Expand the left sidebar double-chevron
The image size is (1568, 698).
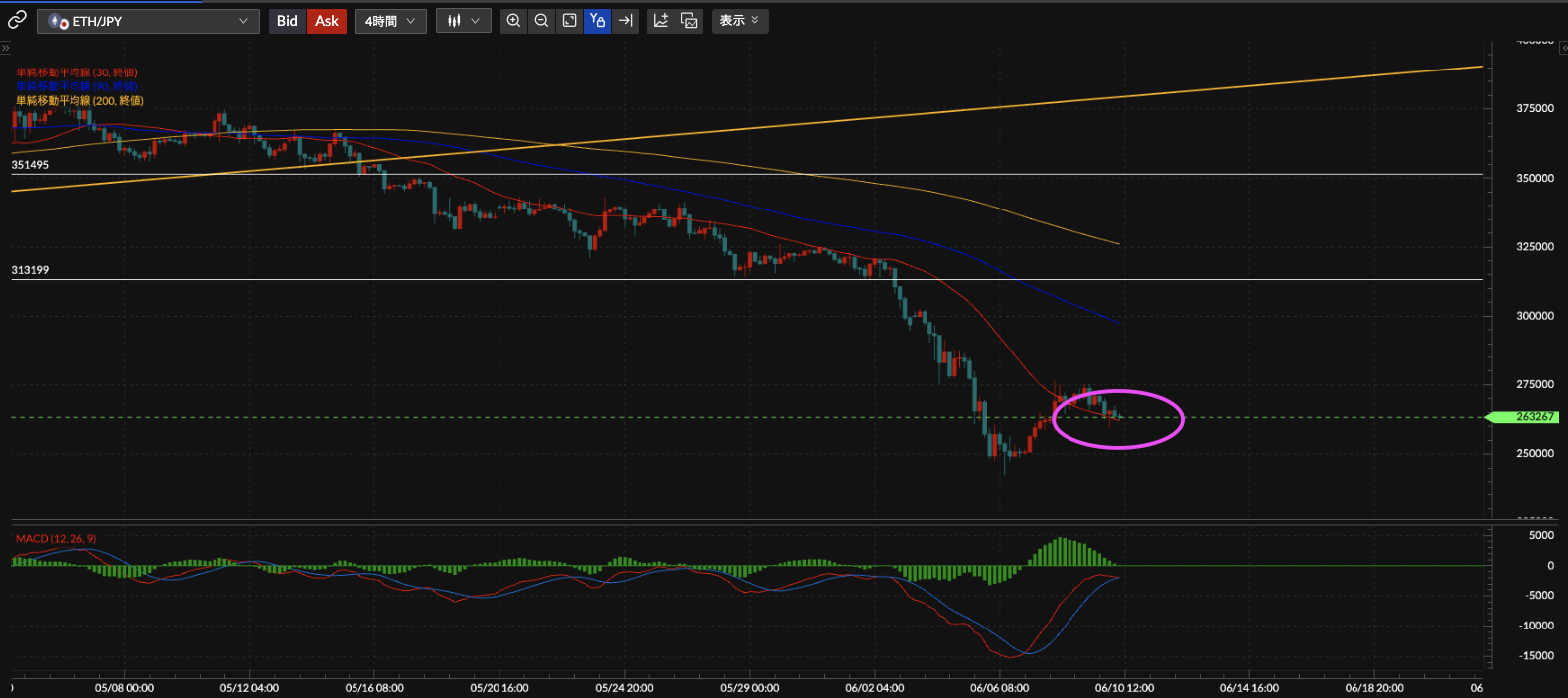tap(5, 48)
